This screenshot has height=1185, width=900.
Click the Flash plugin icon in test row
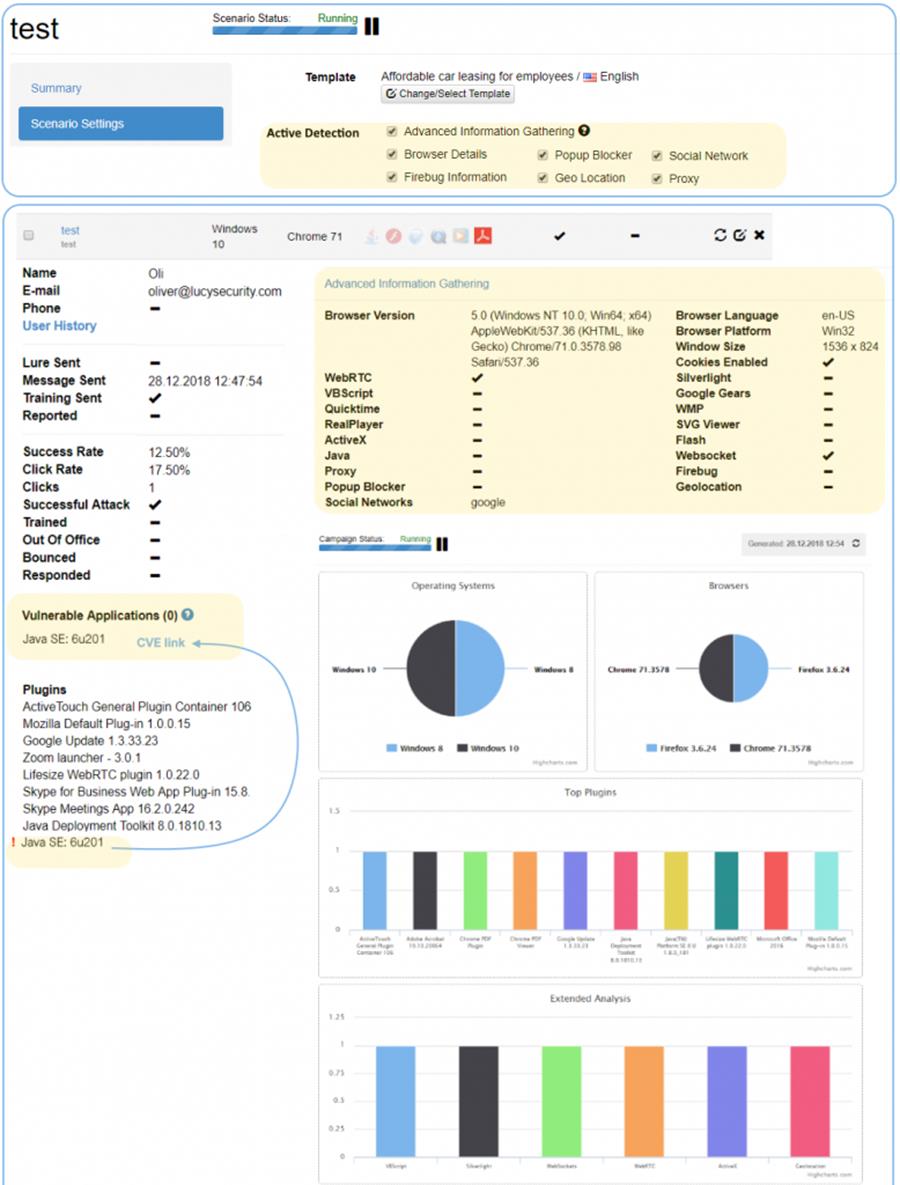[394, 236]
